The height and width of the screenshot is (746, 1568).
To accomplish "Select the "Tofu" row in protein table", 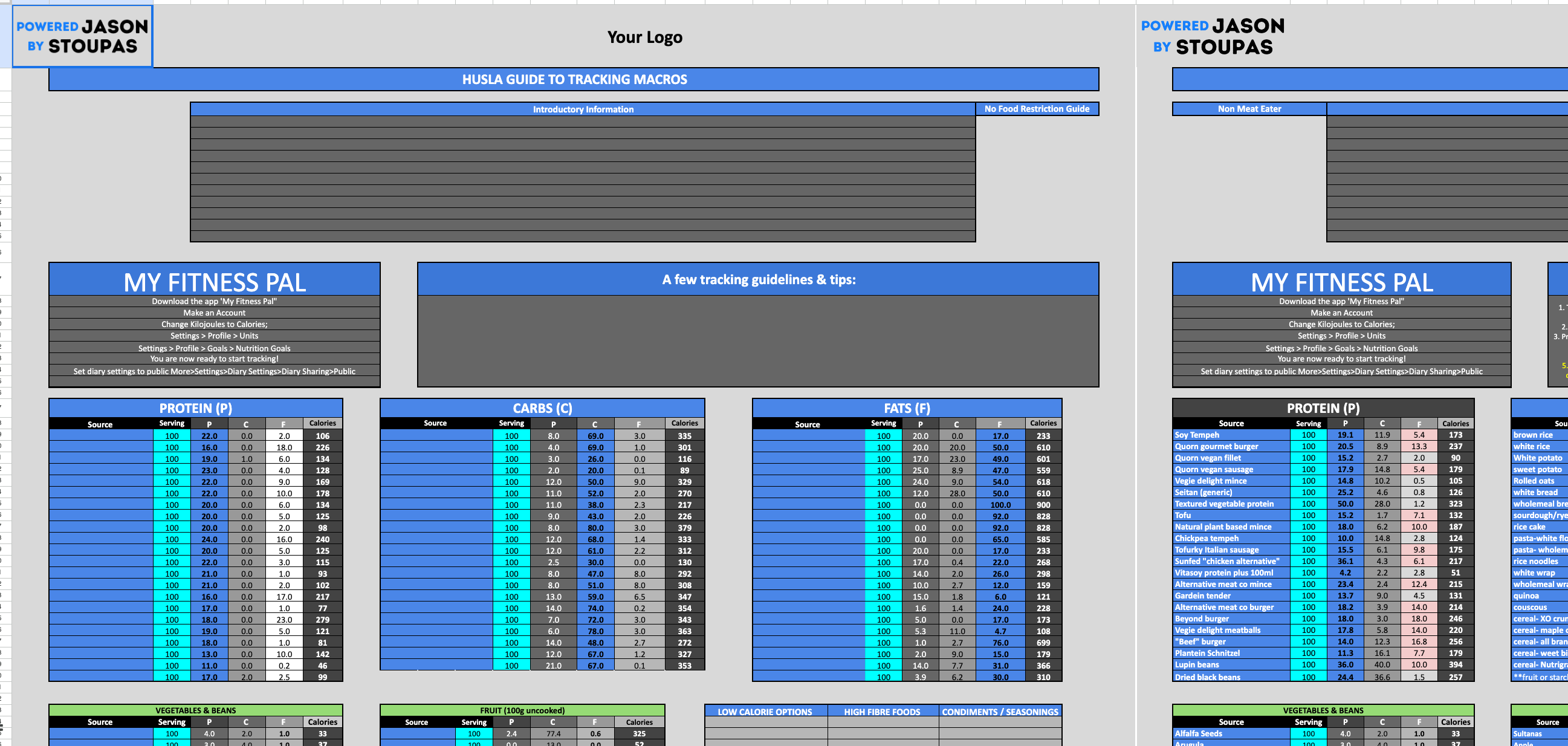I will pos(1183,515).
